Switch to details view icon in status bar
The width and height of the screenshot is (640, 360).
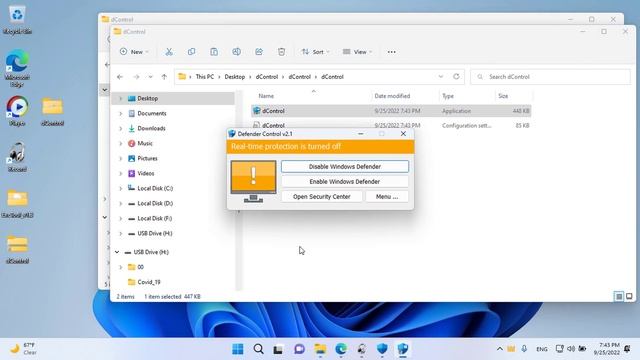pos(619,296)
